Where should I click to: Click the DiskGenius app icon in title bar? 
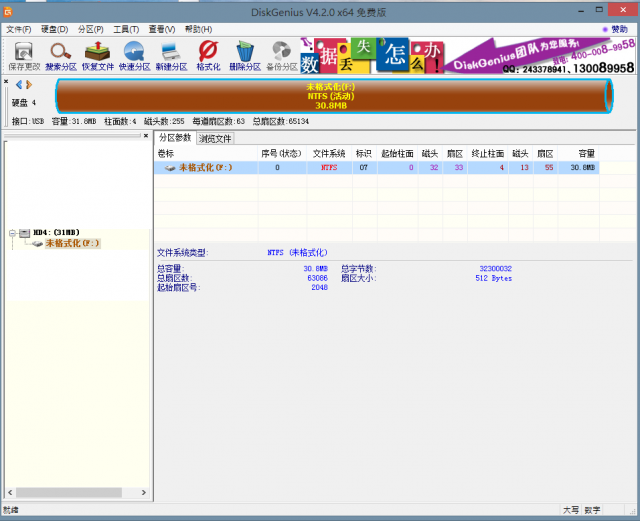click(8, 12)
